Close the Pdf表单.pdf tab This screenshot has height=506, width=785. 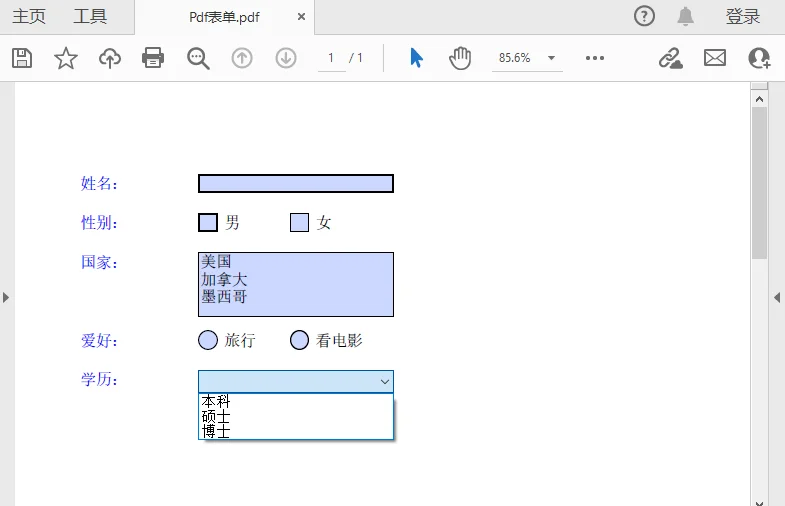[x=301, y=17]
